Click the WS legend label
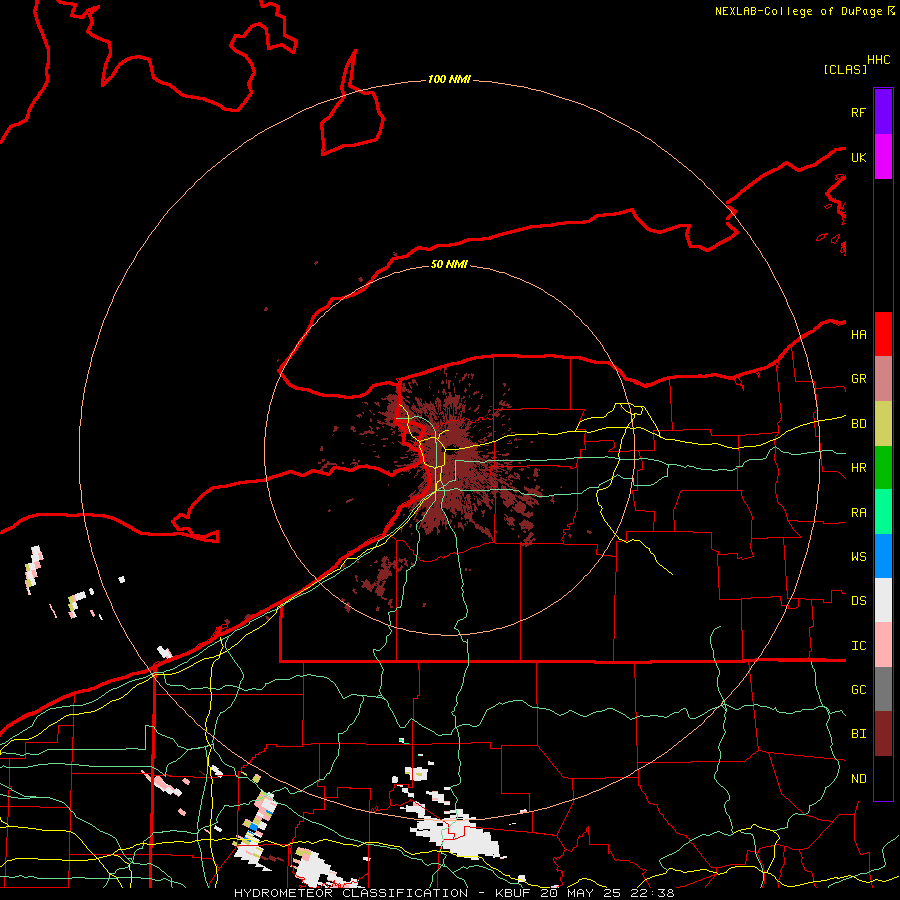Viewport: 900px width, 900px height. tap(858, 557)
